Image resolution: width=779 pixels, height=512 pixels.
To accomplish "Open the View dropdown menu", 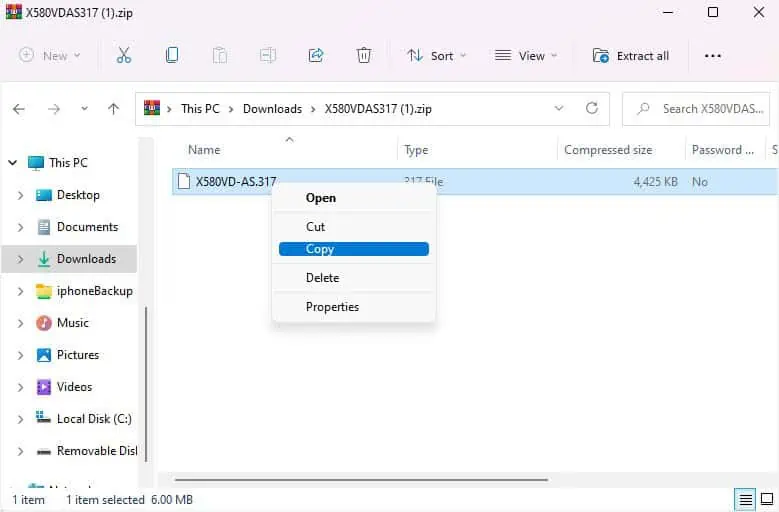I will [x=526, y=56].
